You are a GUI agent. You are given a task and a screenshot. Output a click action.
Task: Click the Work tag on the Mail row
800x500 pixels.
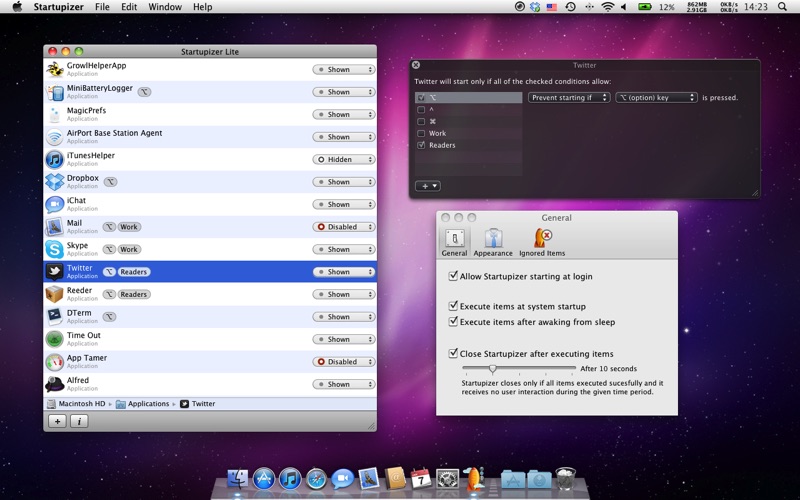tap(129, 227)
